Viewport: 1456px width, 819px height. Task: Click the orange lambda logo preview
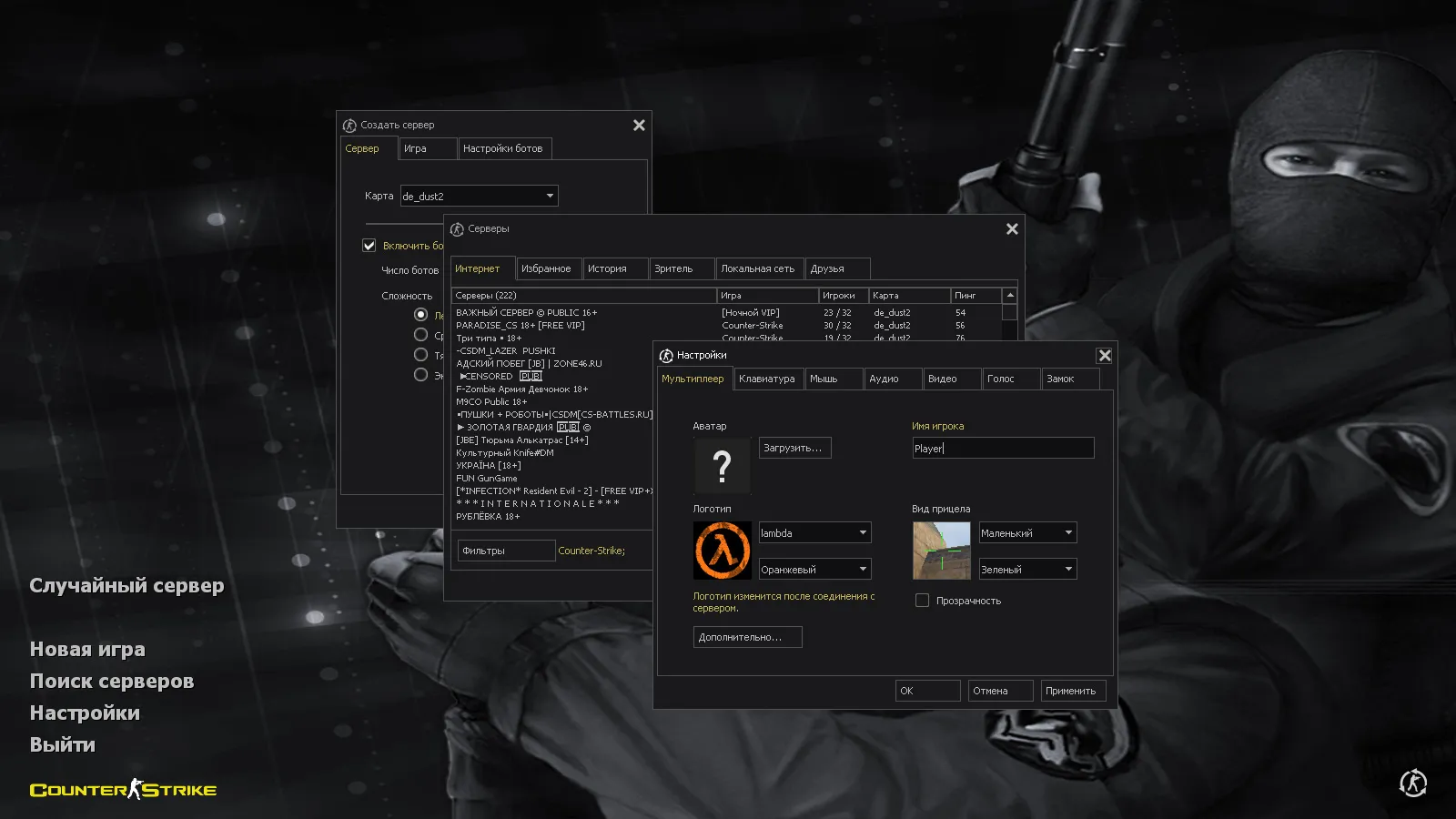(x=722, y=550)
